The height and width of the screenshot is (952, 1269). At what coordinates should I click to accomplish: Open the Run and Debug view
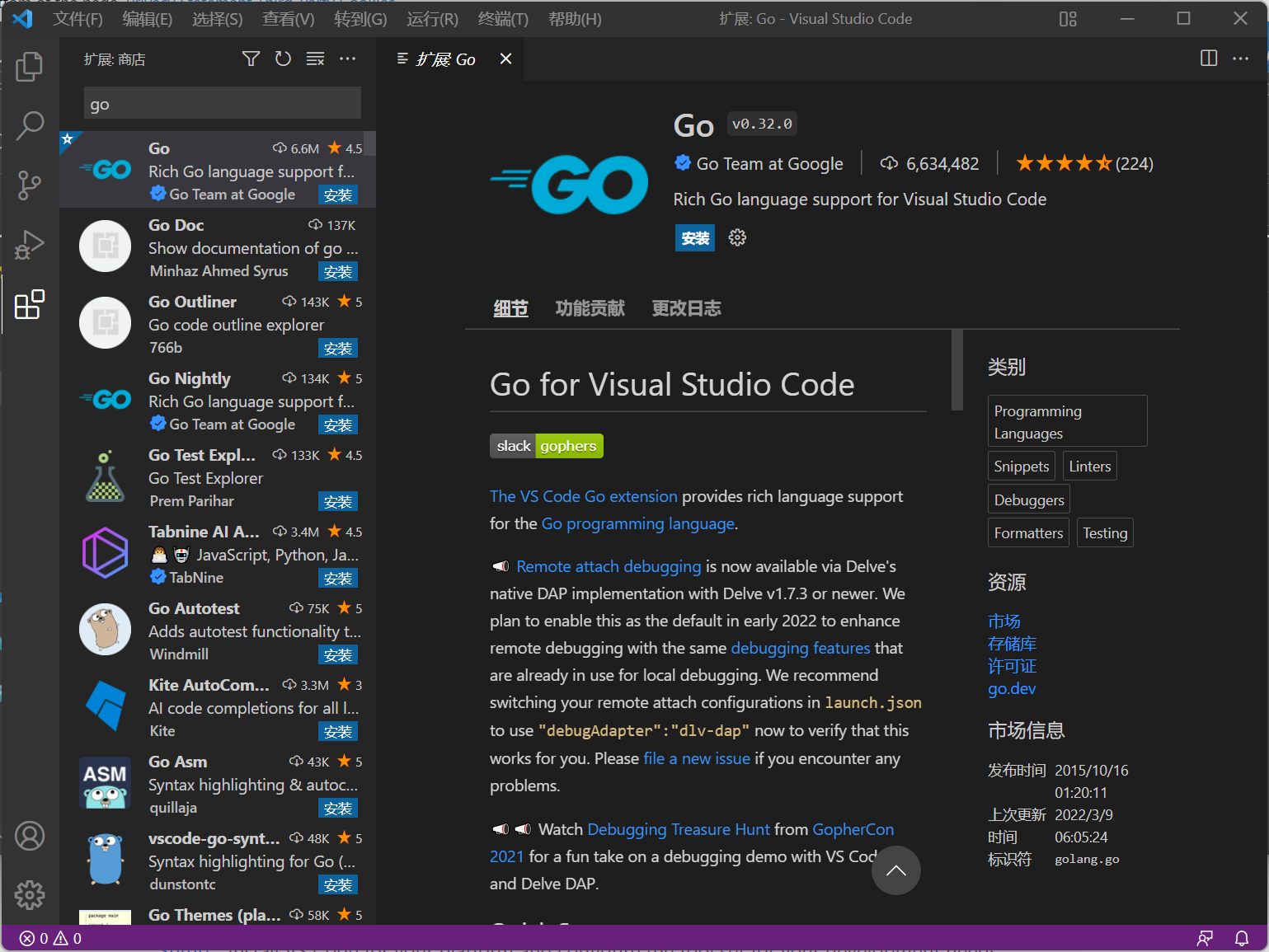pyautogui.click(x=30, y=245)
